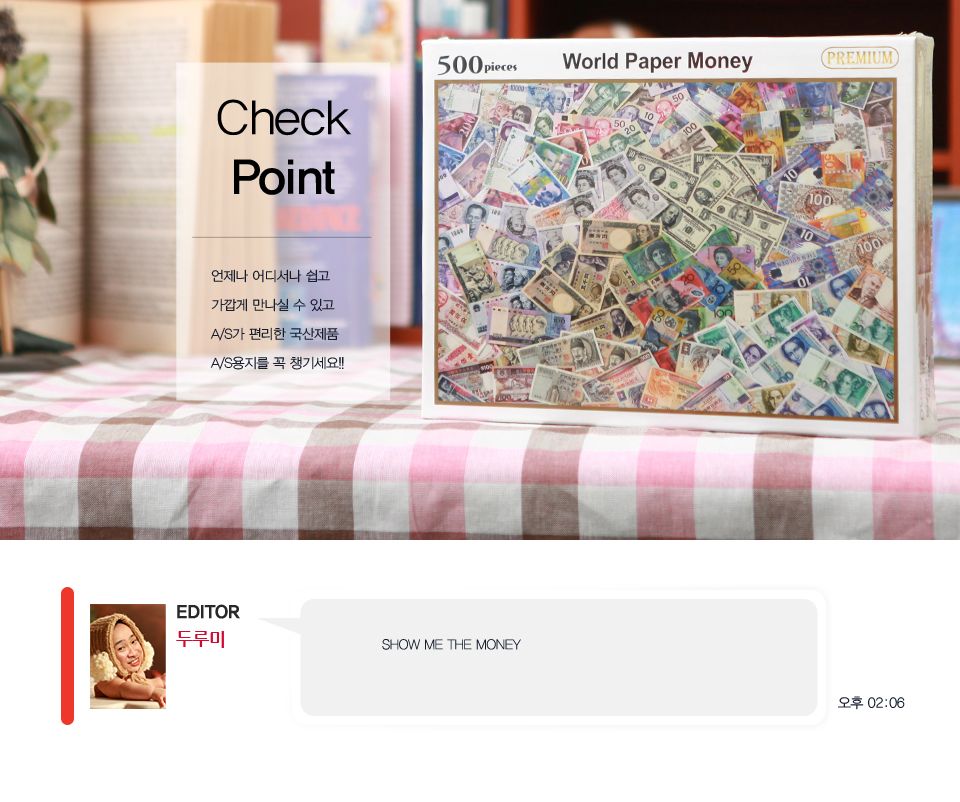960x802 pixels.
Task: Click the line A/S가 편리한 국산제품
Action: [x=274, y=334]
